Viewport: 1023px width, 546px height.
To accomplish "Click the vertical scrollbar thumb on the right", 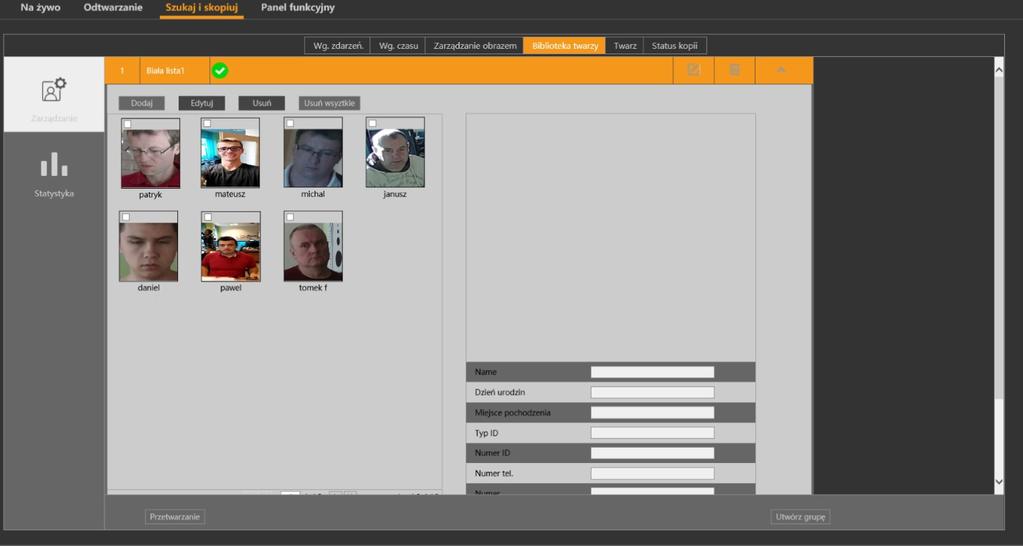I will (999, 238).
